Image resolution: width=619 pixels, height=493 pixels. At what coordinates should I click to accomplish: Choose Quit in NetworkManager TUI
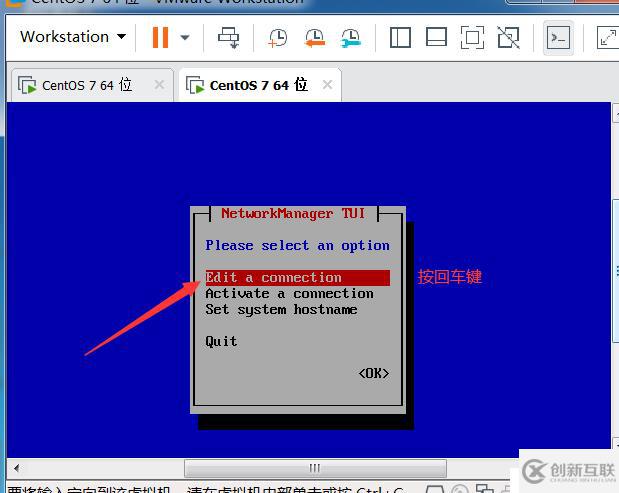(x=221, y=341)
